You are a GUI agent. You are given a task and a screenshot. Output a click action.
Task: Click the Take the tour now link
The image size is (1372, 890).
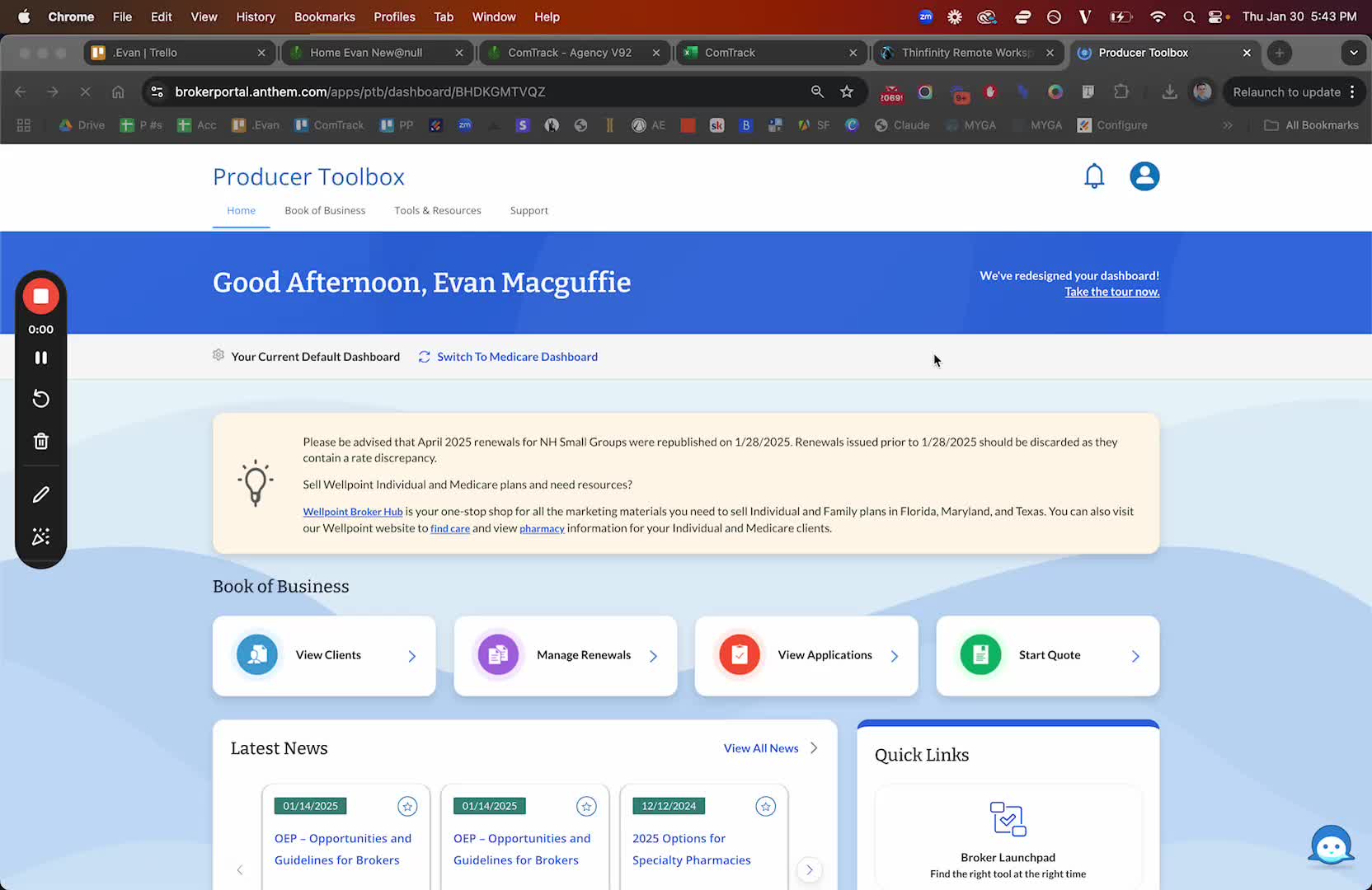click(1111, 292)
